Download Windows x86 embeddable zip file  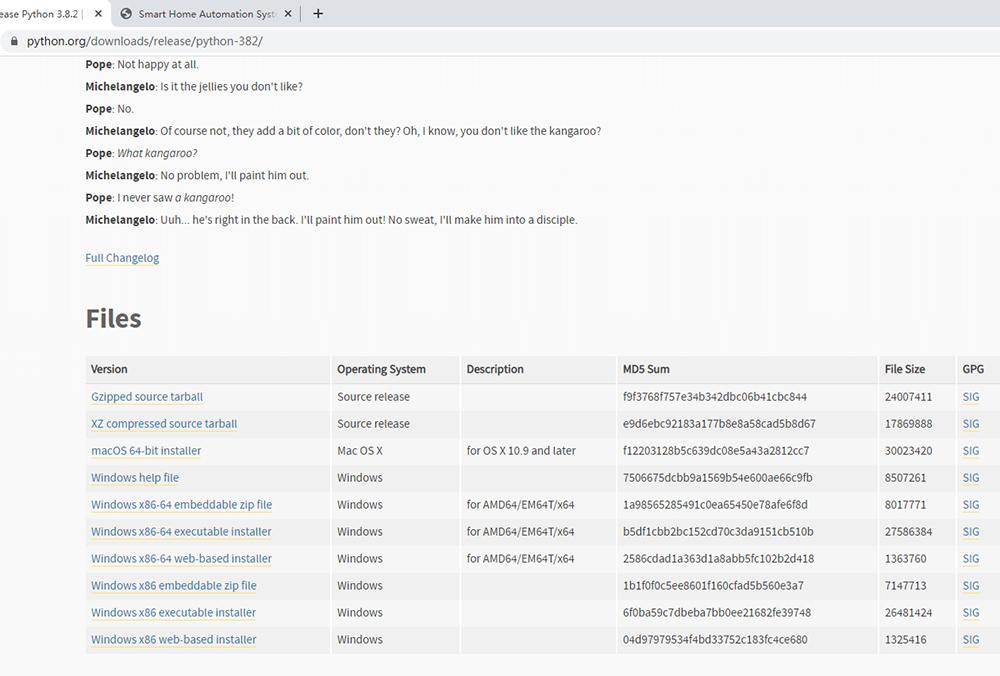point(173,586)
